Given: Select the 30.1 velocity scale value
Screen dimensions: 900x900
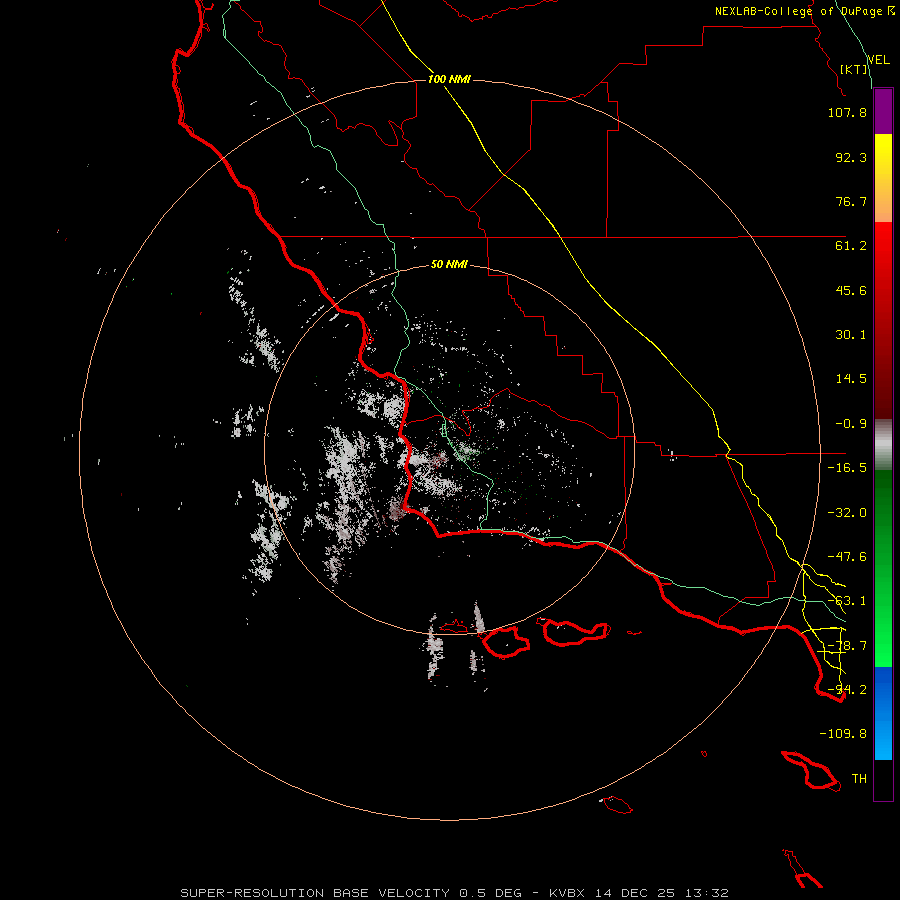Looking at the screenshot, I should pos(851,335).
